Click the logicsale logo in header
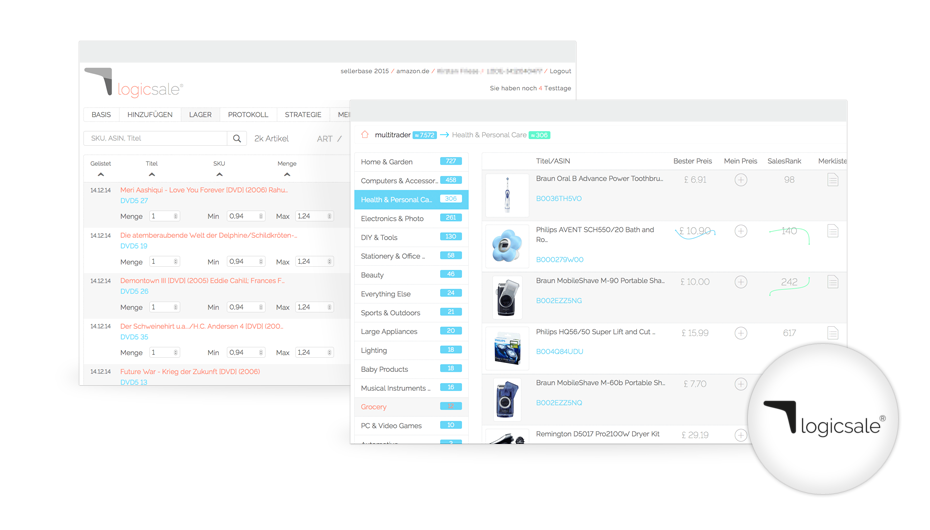This screenshot has height=530, width=930. pyautogui.click(x=134, y=82)
